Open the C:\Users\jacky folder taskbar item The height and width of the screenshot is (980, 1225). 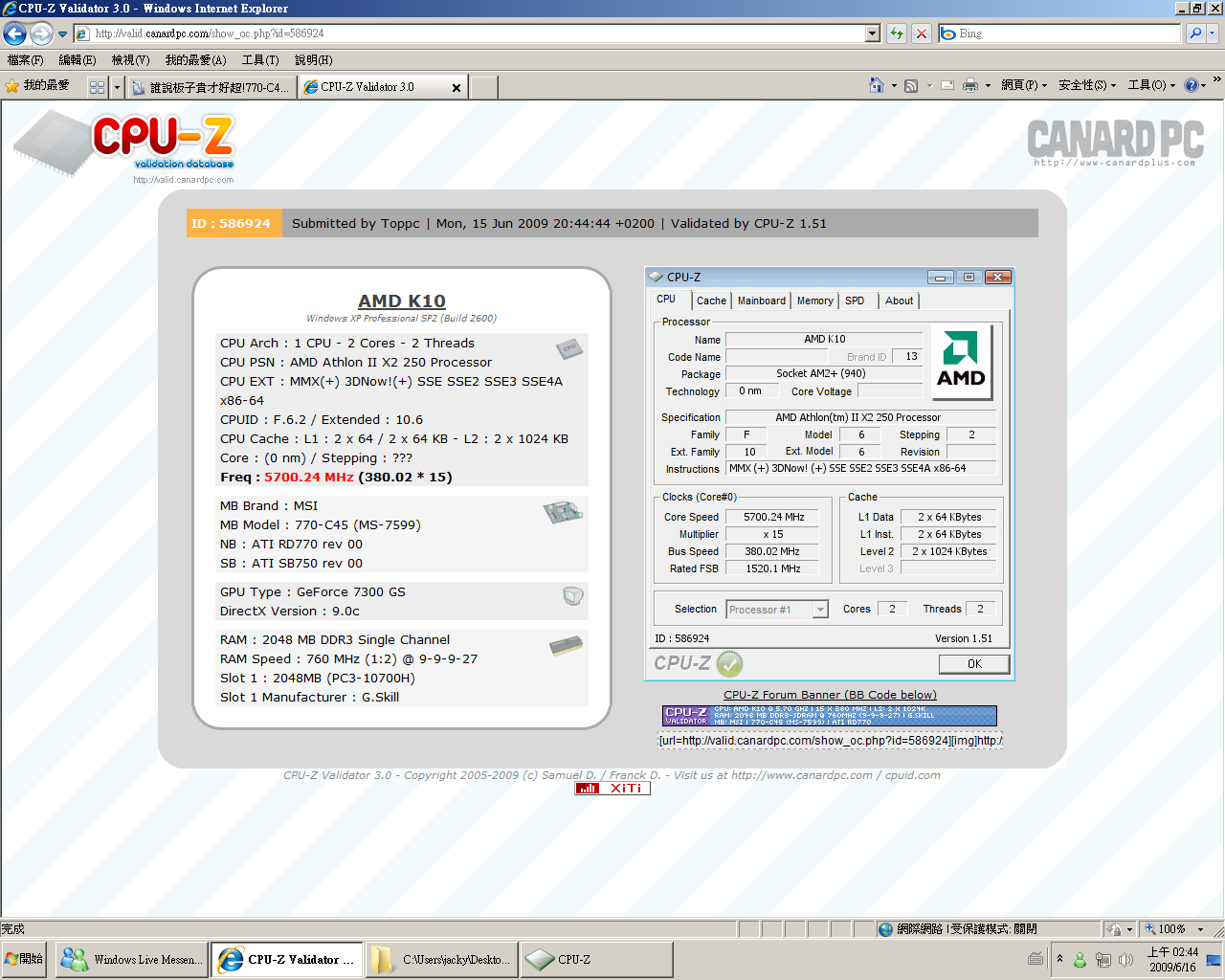[441, 960]
